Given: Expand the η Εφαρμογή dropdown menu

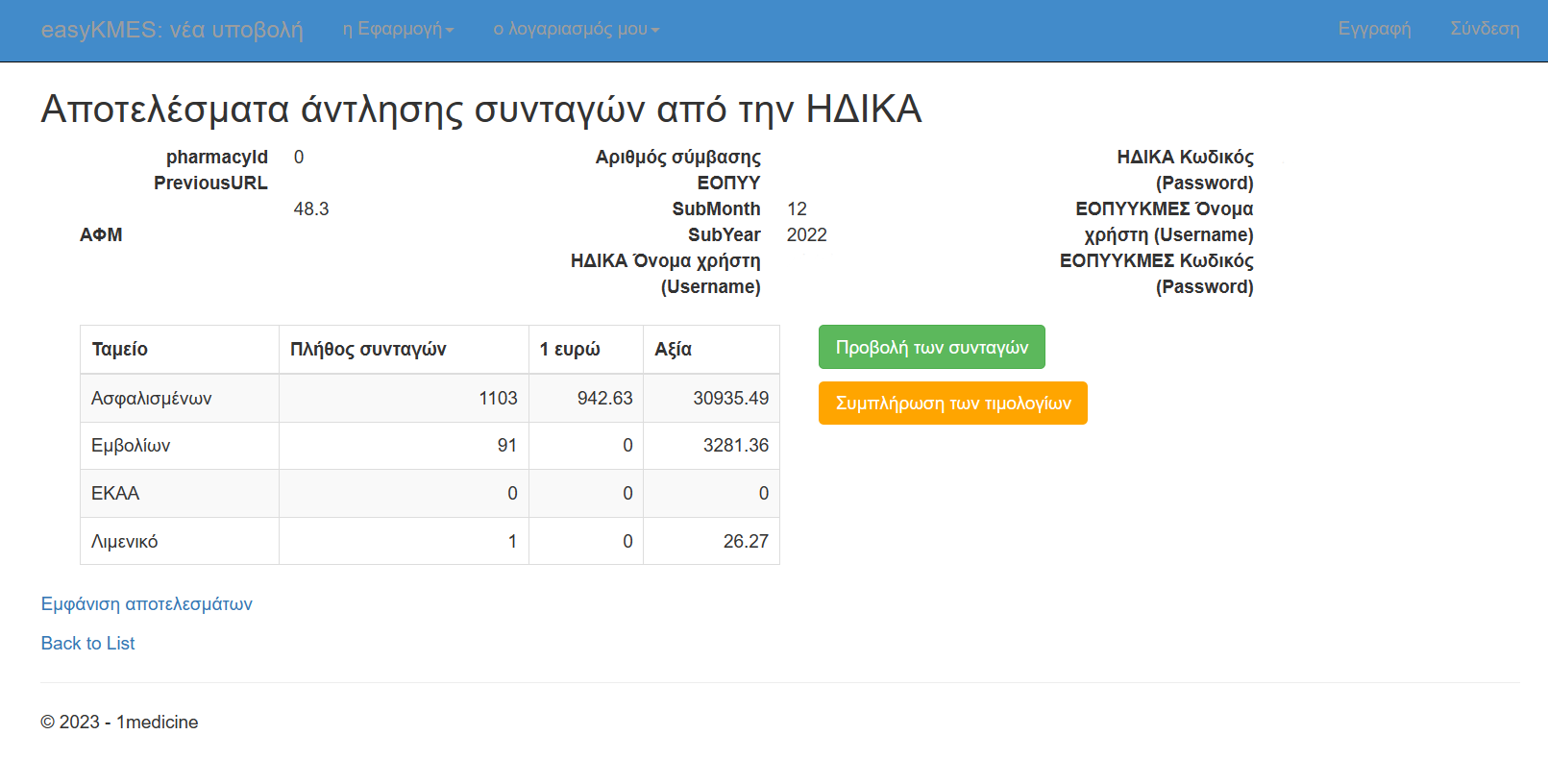Looking at the screenshot, I should pos(399,30).
